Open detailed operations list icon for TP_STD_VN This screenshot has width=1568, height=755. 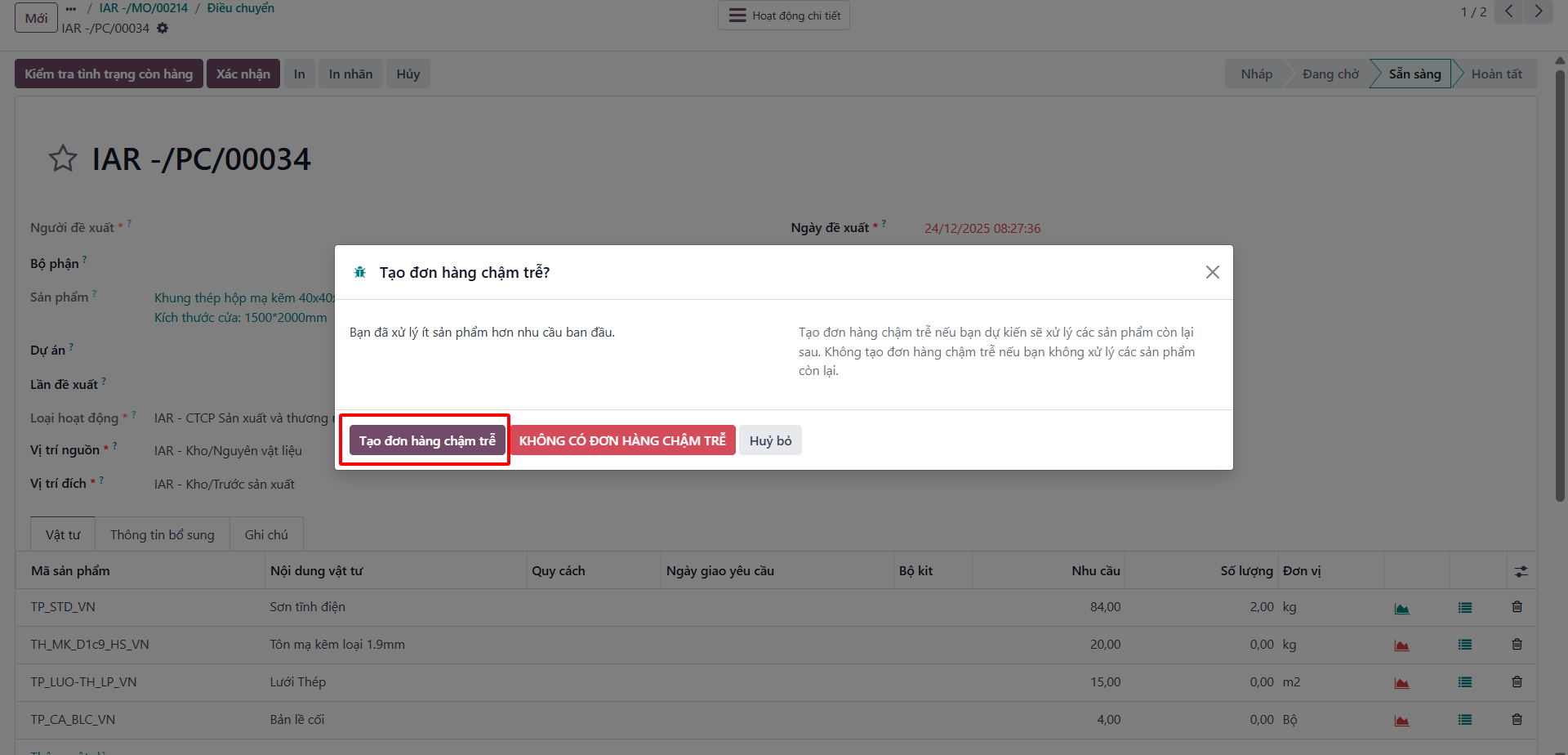(1465, 608)
